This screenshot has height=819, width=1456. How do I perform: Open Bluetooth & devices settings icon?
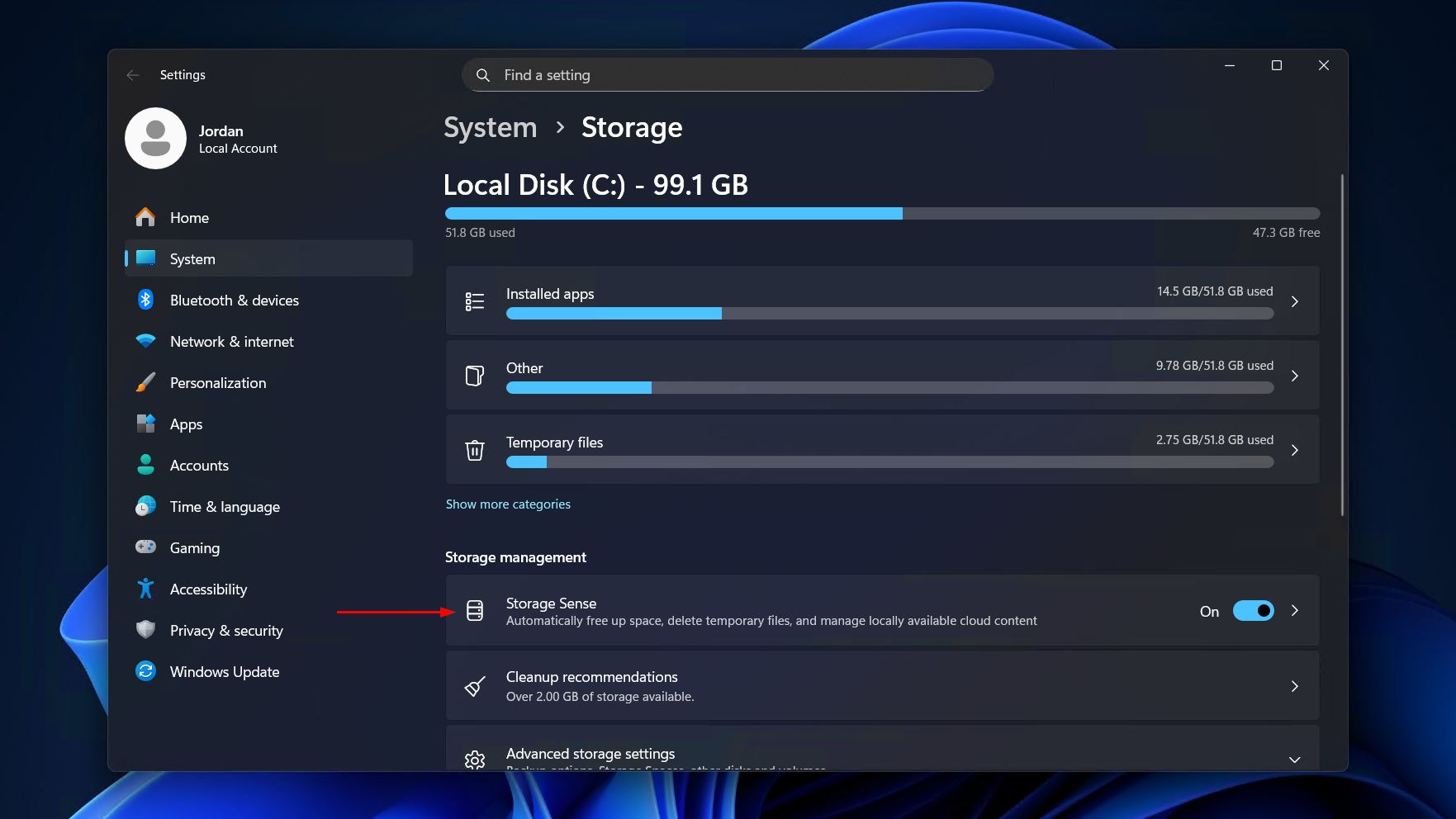pyautogui.click(x=145, y=300)
